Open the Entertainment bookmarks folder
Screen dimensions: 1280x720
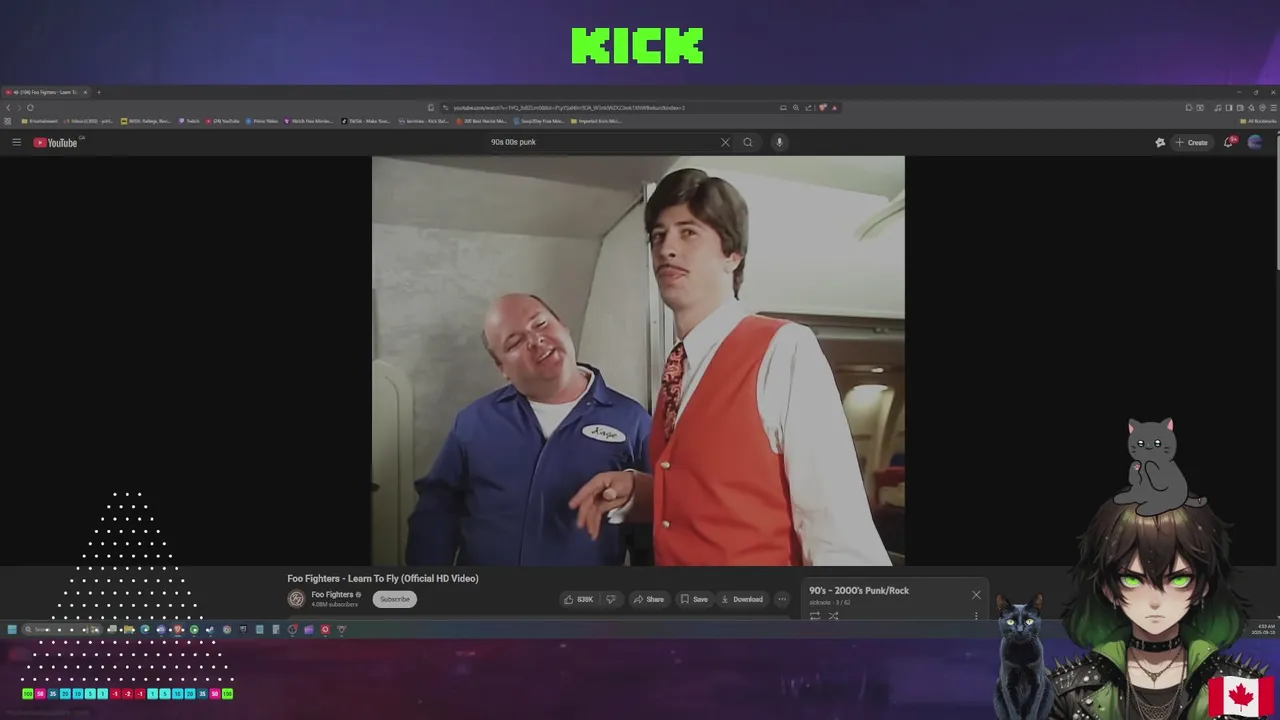[x=40, y=121]
